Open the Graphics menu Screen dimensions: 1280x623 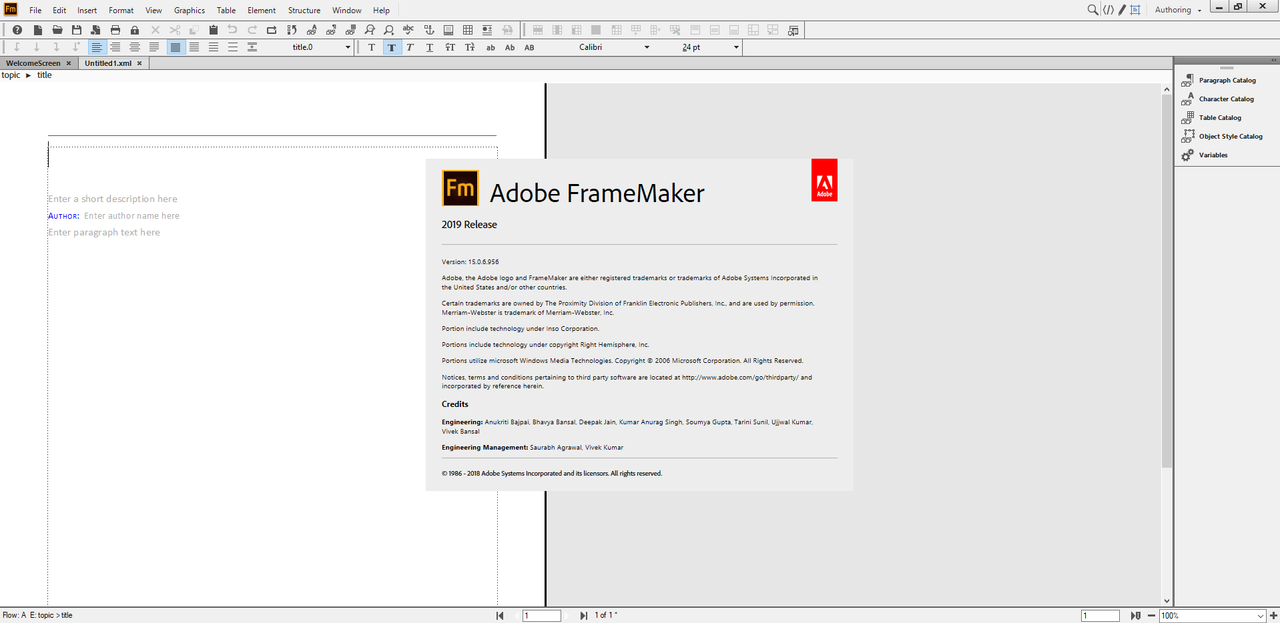189,10
